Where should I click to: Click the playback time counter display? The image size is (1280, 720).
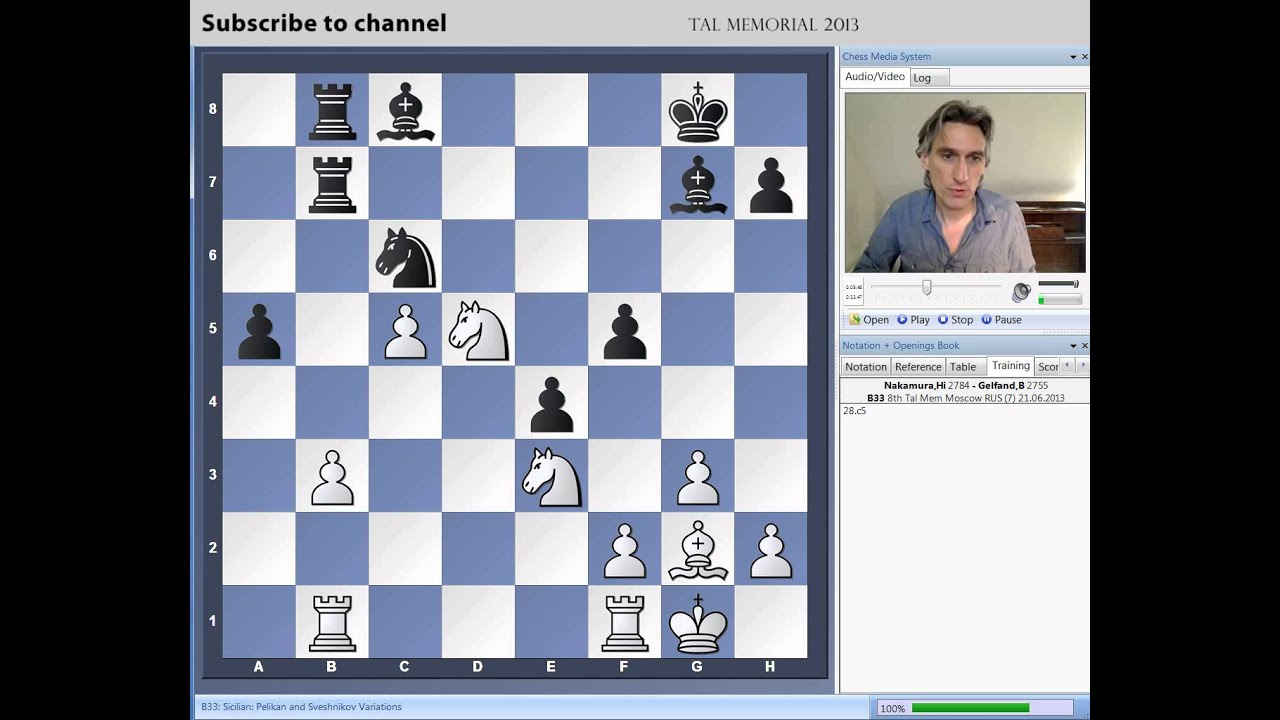coord(855,291)
